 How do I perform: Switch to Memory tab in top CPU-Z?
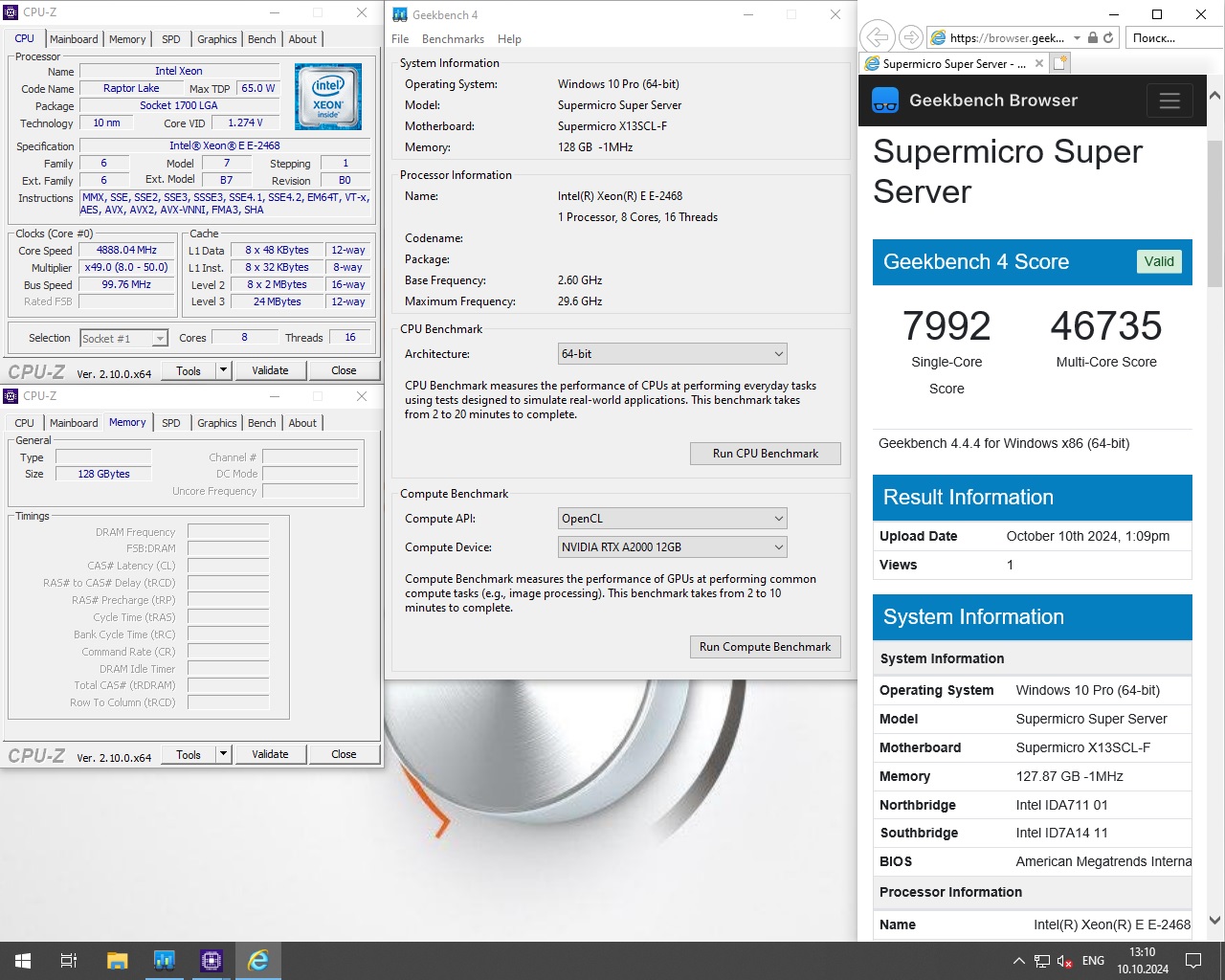click(127, 39)
